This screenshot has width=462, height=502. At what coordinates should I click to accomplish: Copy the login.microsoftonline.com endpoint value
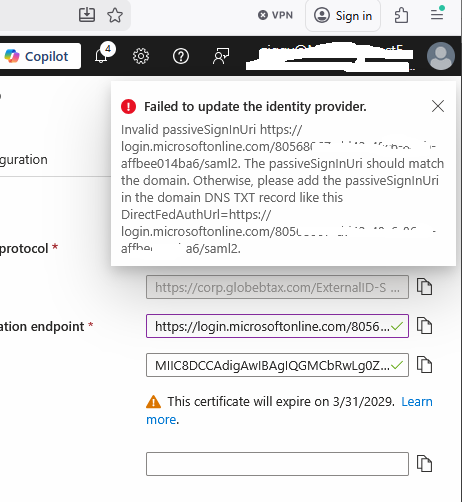tap(424, 326)
